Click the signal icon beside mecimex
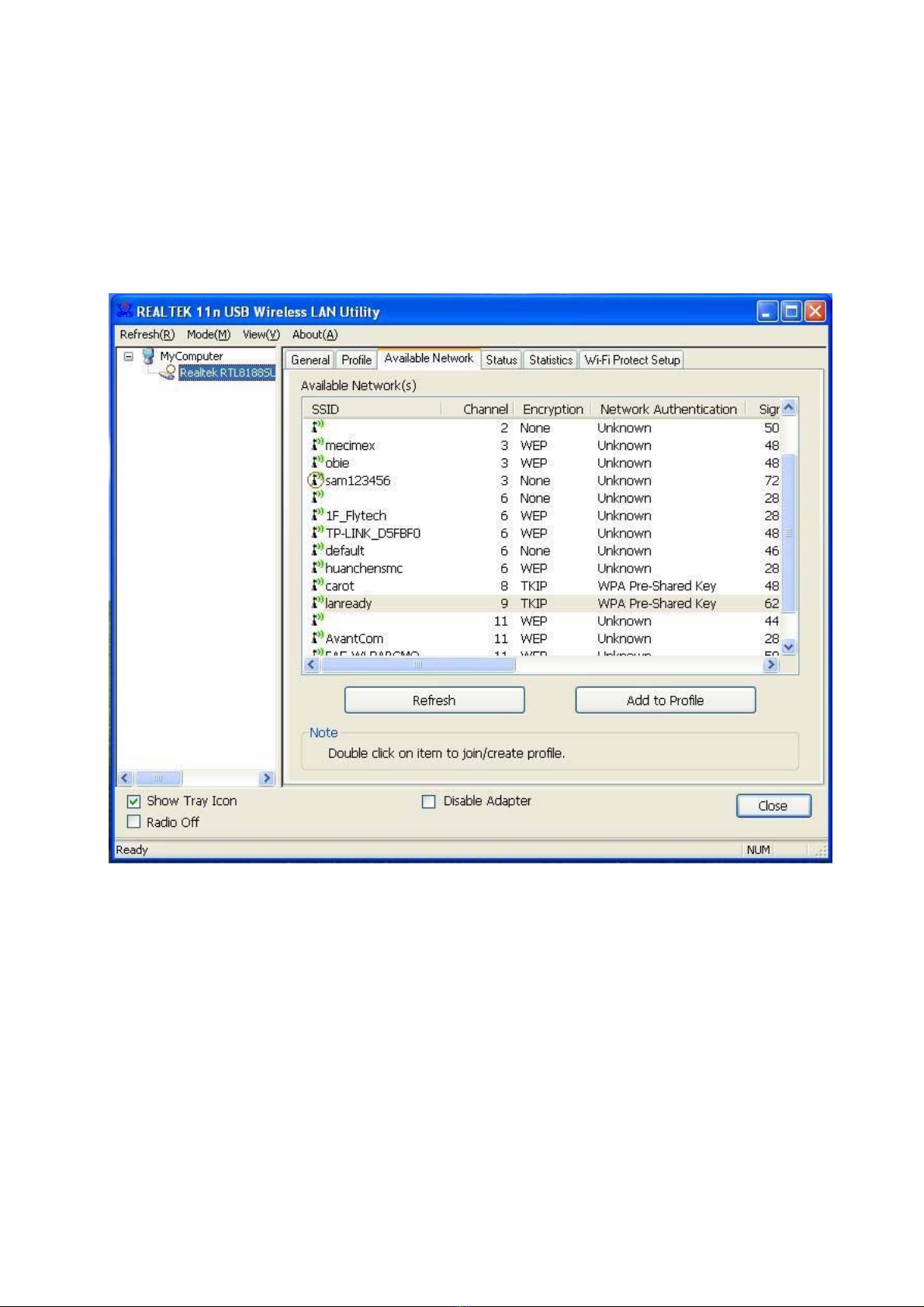 [317, 444]
